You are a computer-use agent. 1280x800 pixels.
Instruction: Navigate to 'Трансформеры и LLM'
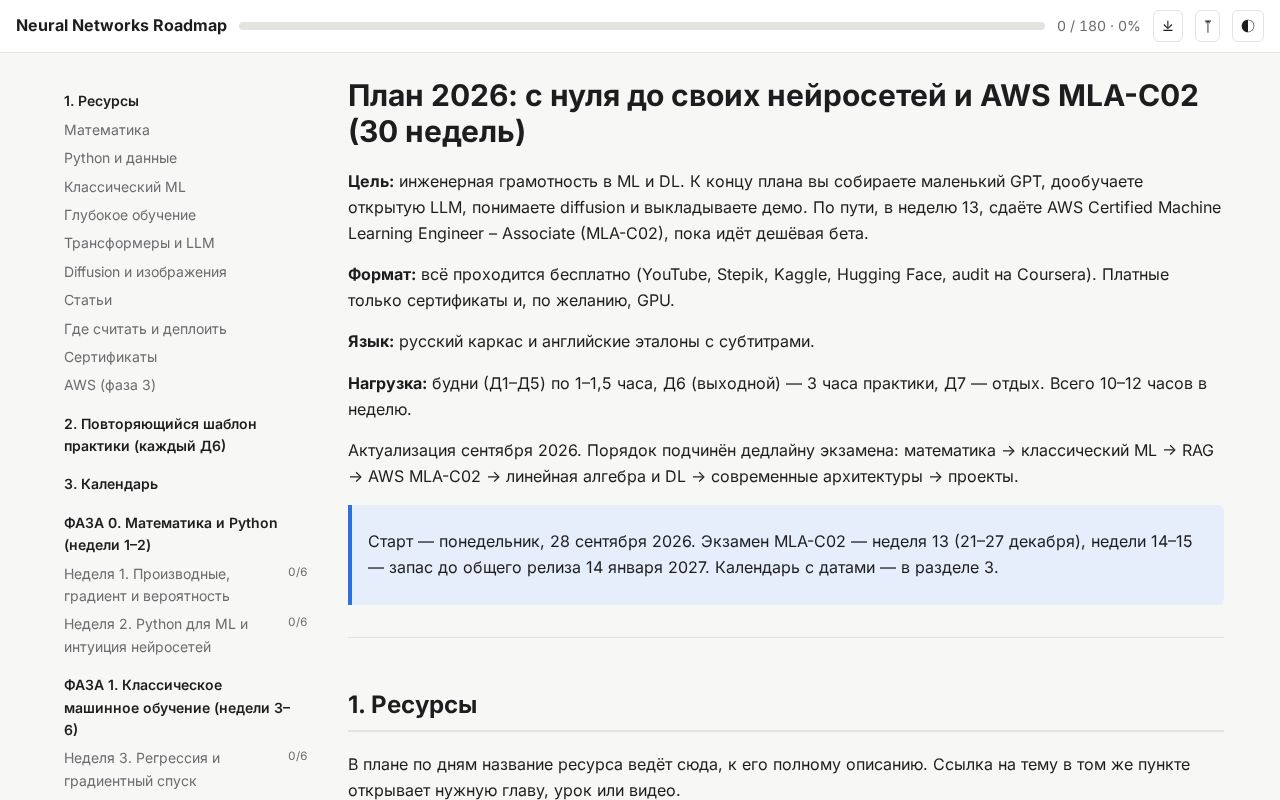[x=139, y=243]
